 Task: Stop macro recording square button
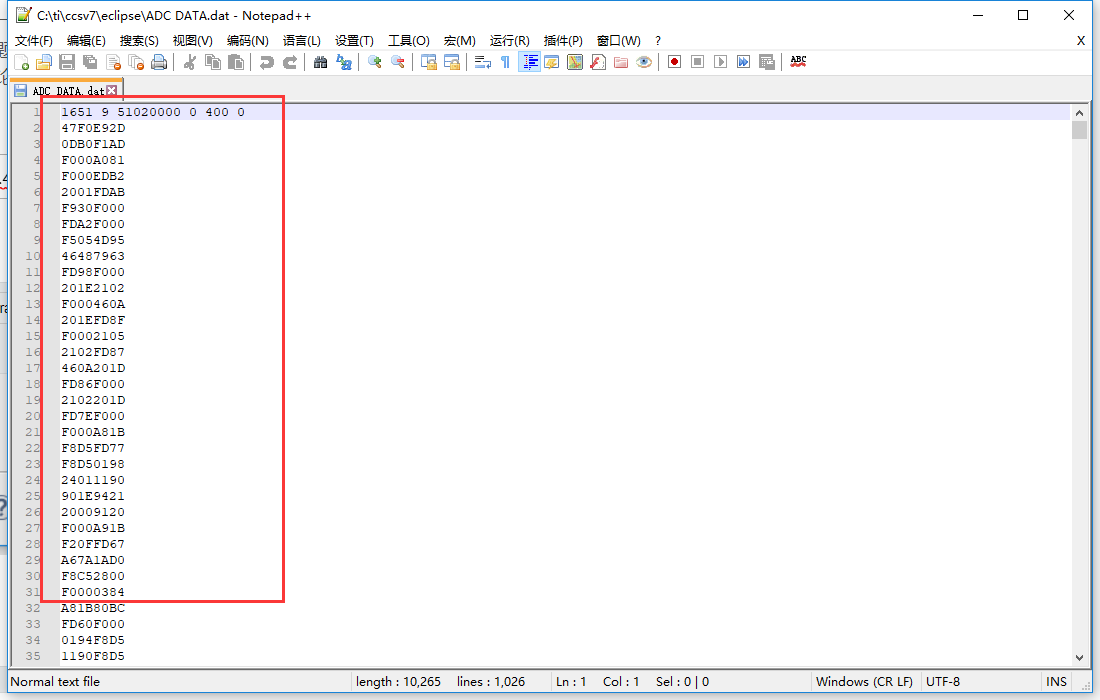(x=697, y=62)
